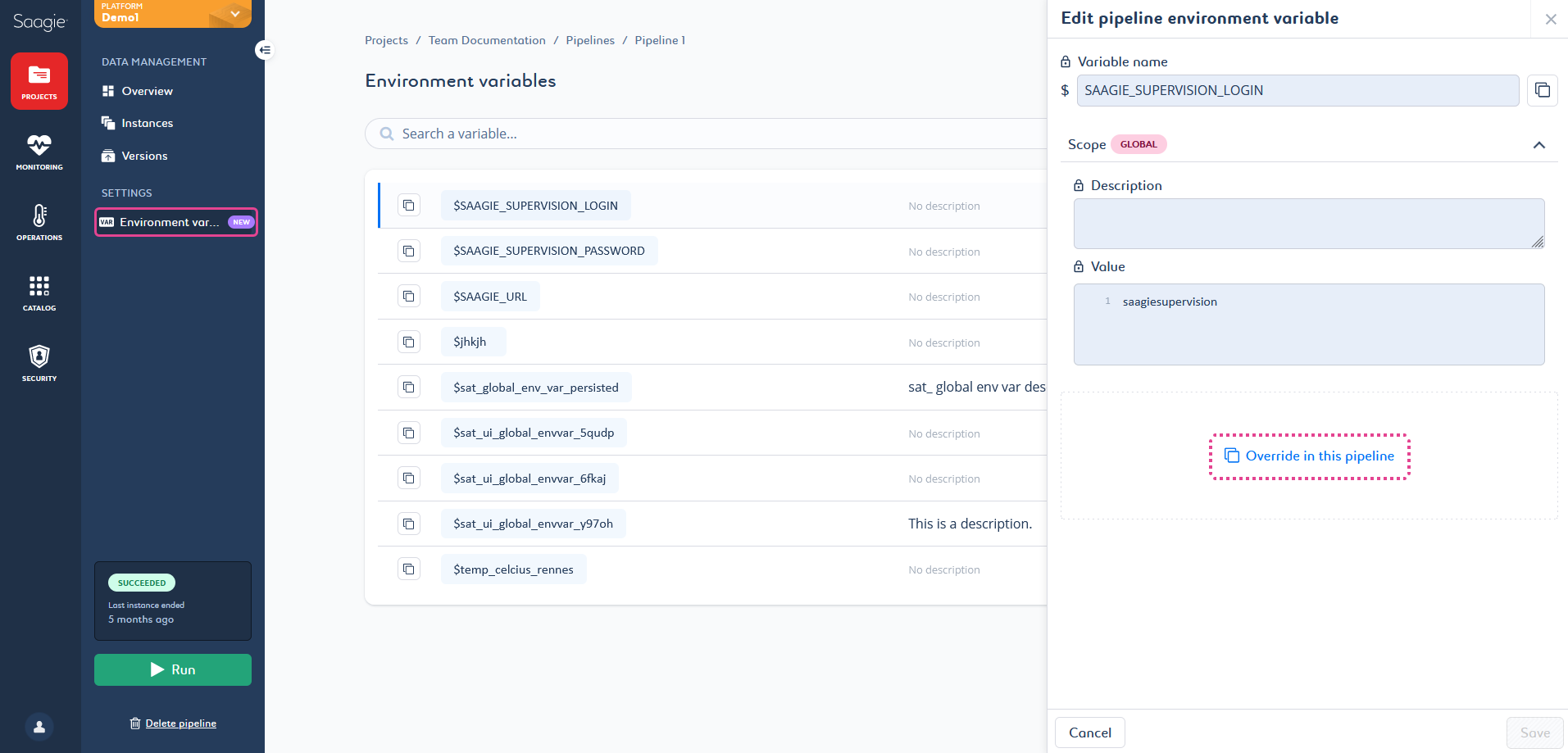Select Environment variables settings item

[x=176, y=222]
